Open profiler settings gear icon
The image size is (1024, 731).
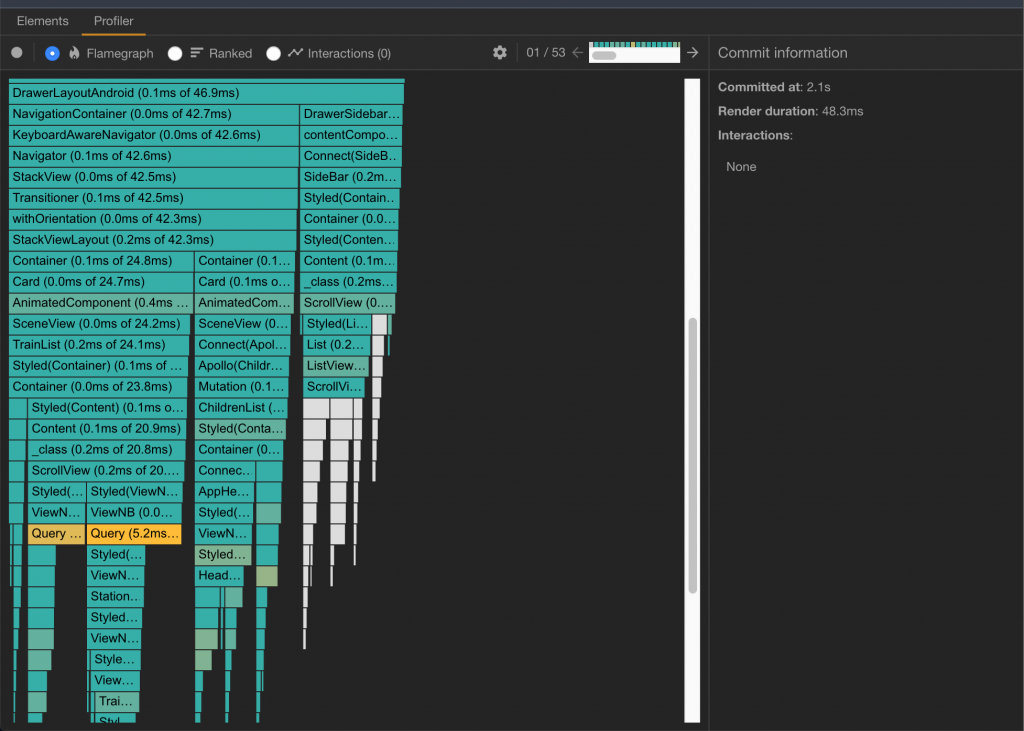500,53
